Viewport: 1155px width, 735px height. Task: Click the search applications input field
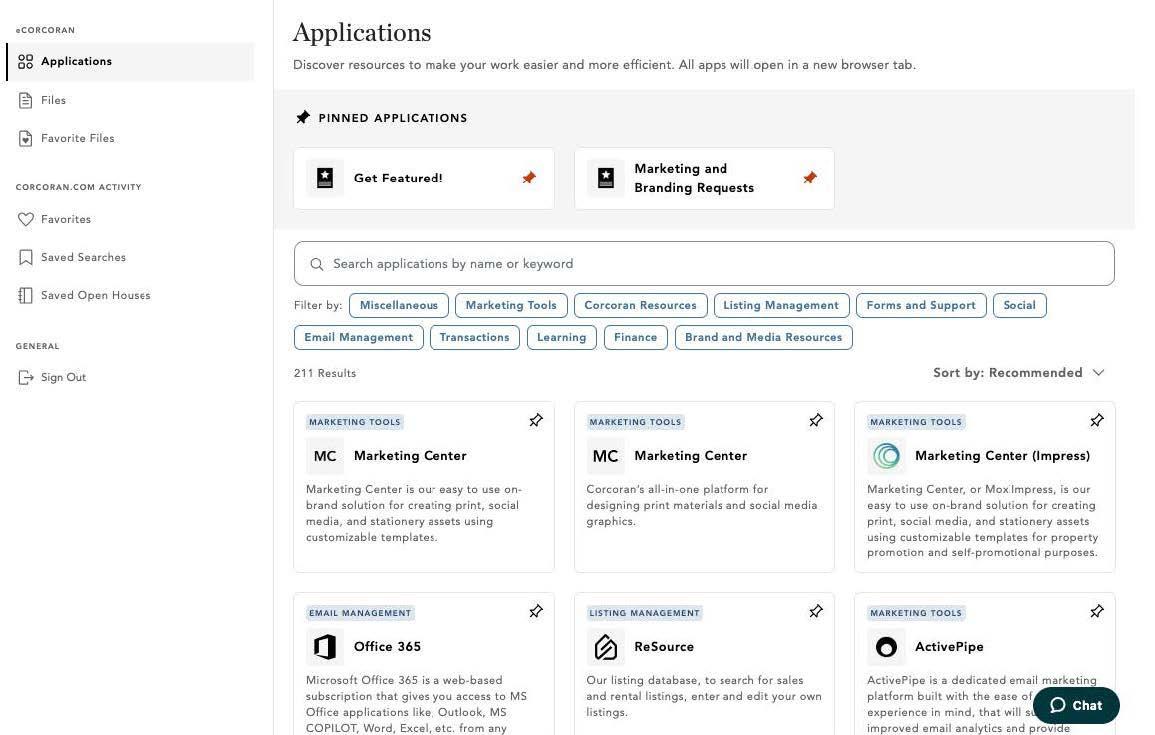pyautogui.click(x=703, y=264)
